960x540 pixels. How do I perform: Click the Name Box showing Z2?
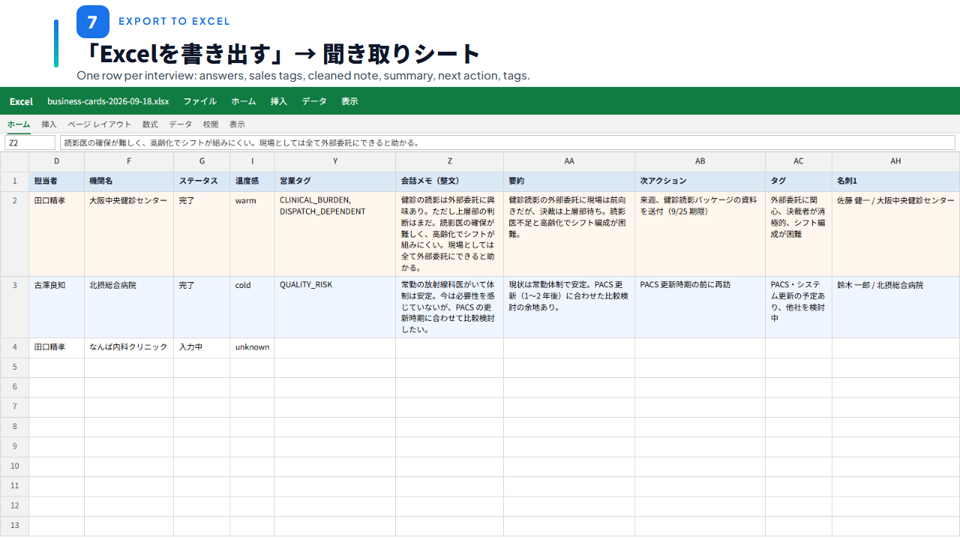pos(30,143)
